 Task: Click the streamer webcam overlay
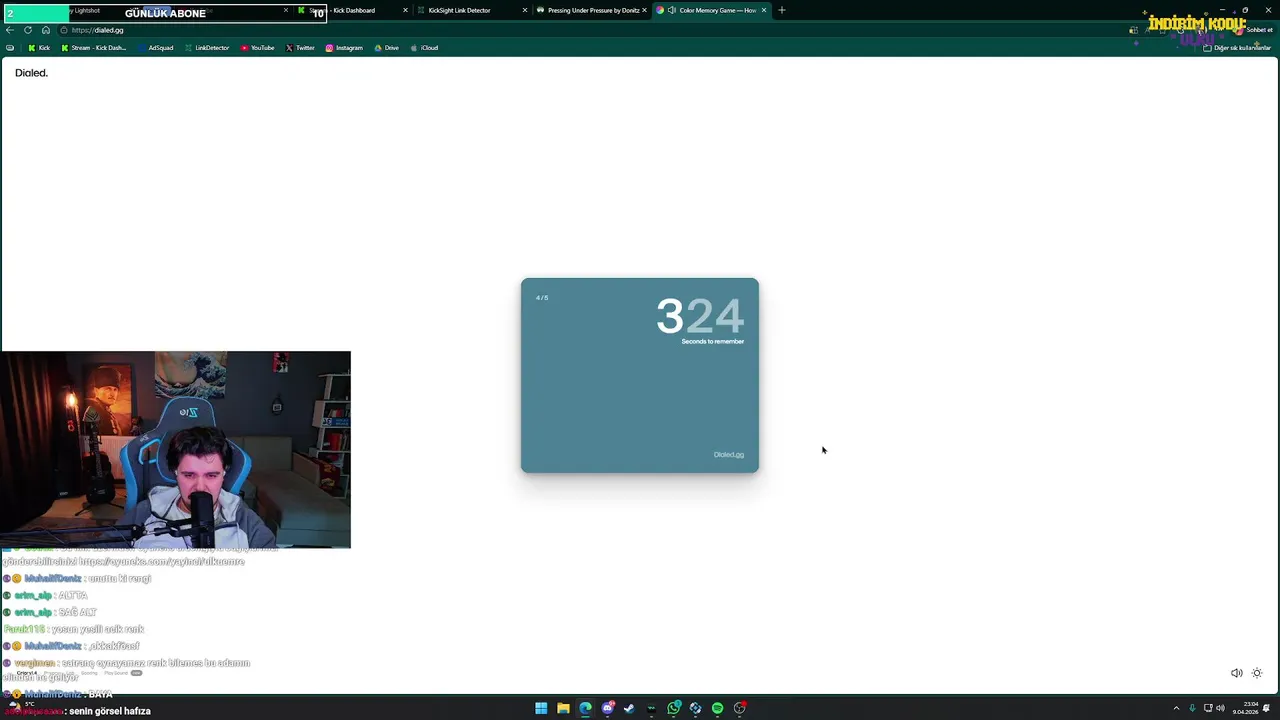click(x=175, y=449)
